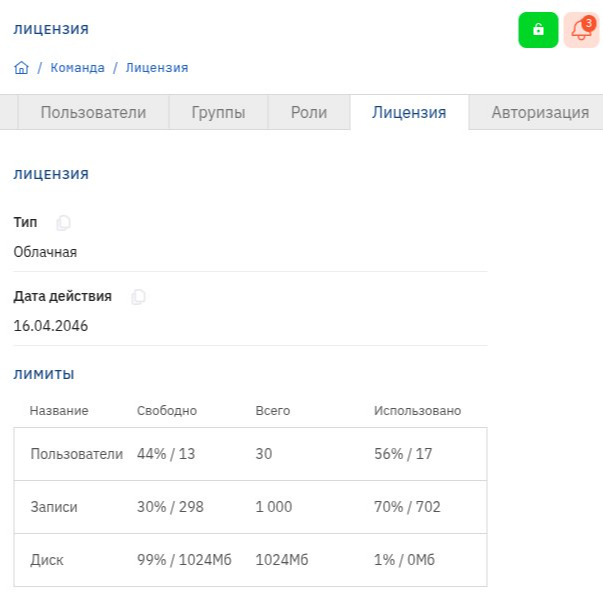Select the active Лицензия tab
603x603 pixels.
click(x=409, y=112)
